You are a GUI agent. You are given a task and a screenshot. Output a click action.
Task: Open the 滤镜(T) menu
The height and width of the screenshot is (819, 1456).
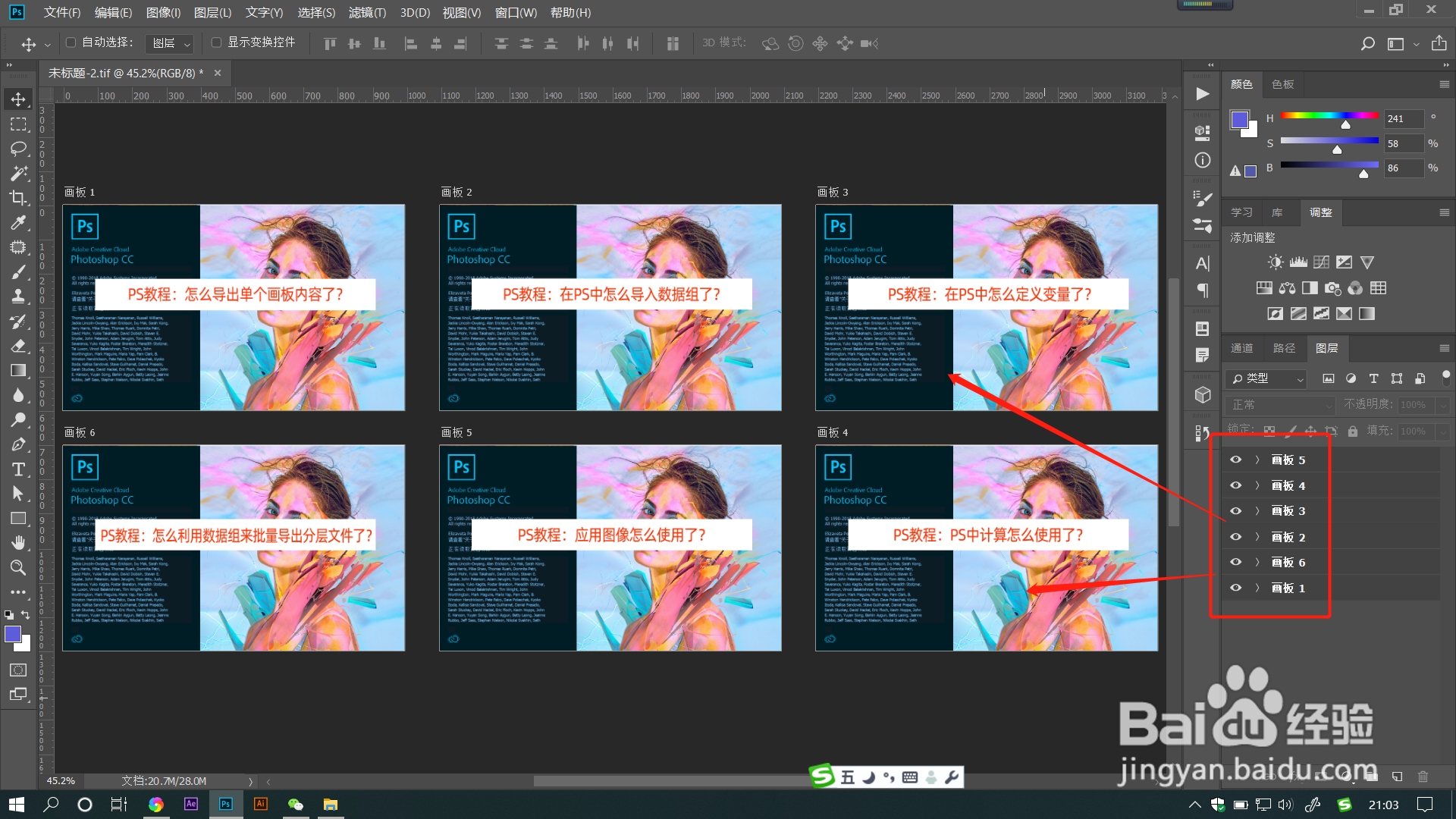367,12
